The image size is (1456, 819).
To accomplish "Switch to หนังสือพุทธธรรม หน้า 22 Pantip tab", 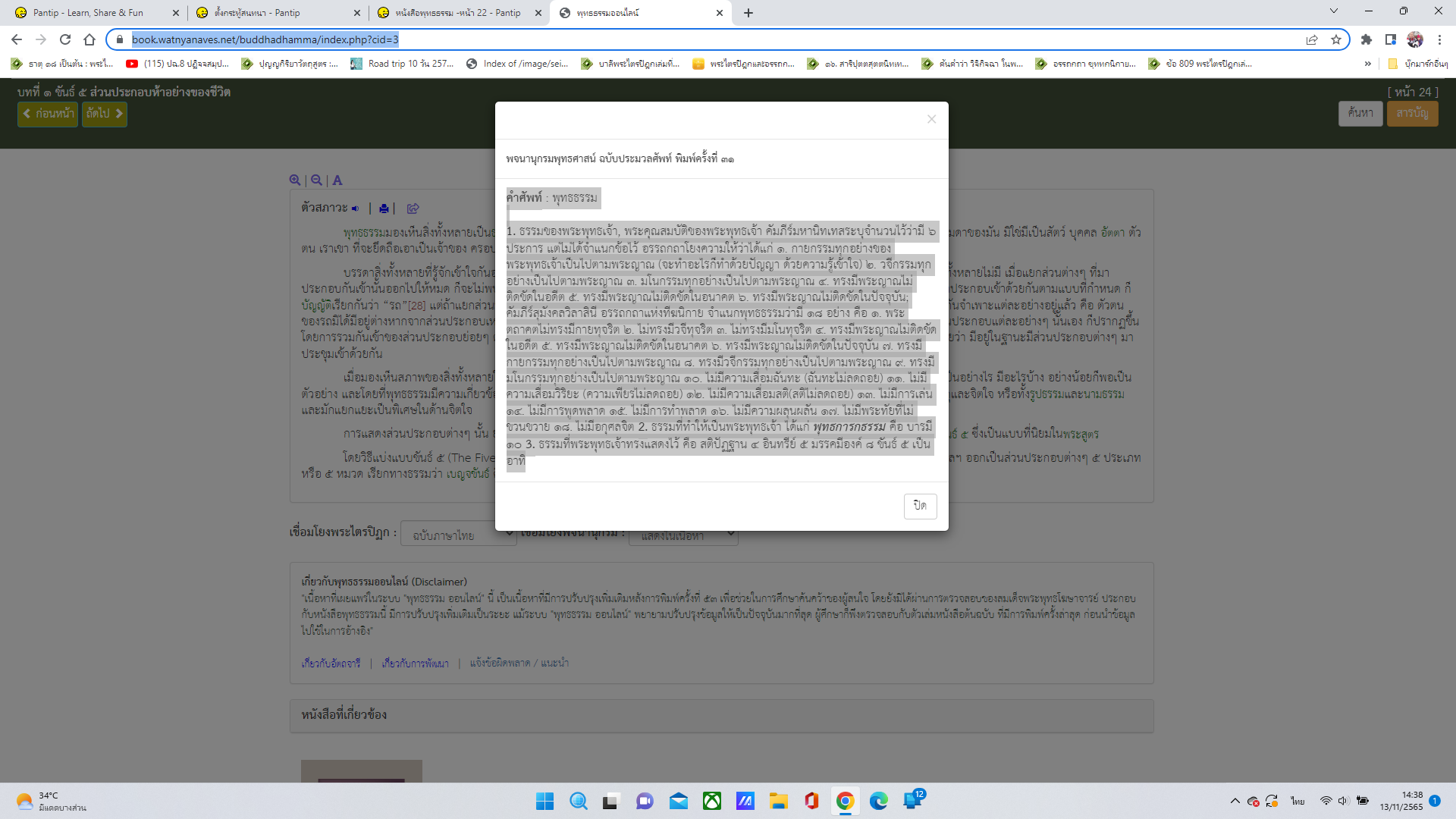I will (458, 13).
